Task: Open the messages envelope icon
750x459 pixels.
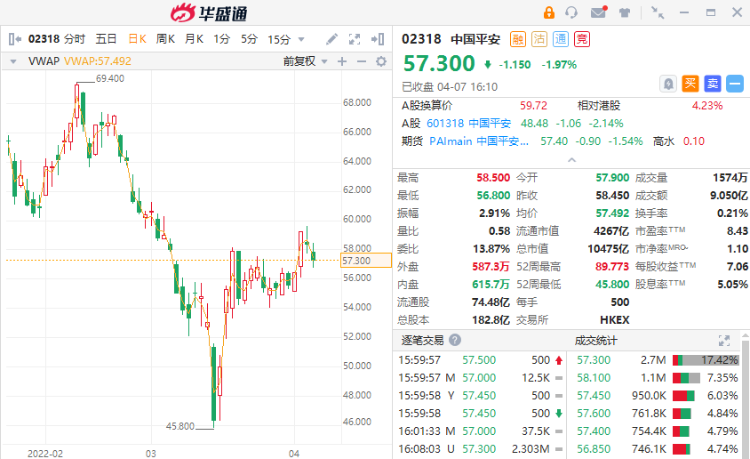Action: (598, 12)
